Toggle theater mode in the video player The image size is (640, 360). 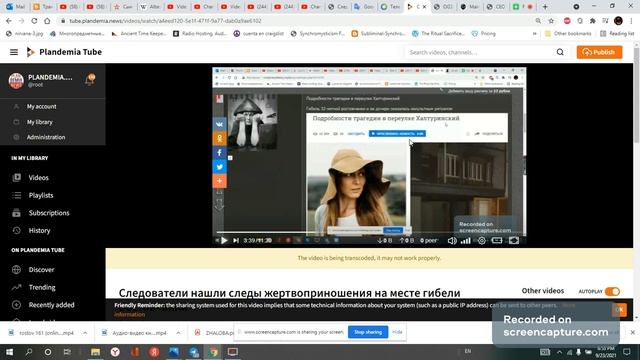click(497, 240)
